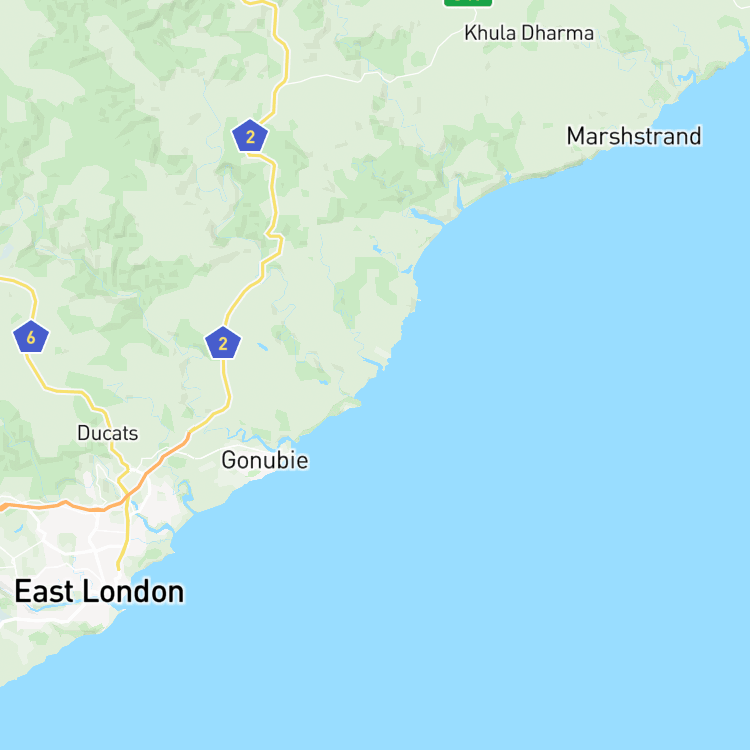Click the small blue lake beside lower route 2 shield
Viewport: 750px width, 750px height.
click(262, 346)
